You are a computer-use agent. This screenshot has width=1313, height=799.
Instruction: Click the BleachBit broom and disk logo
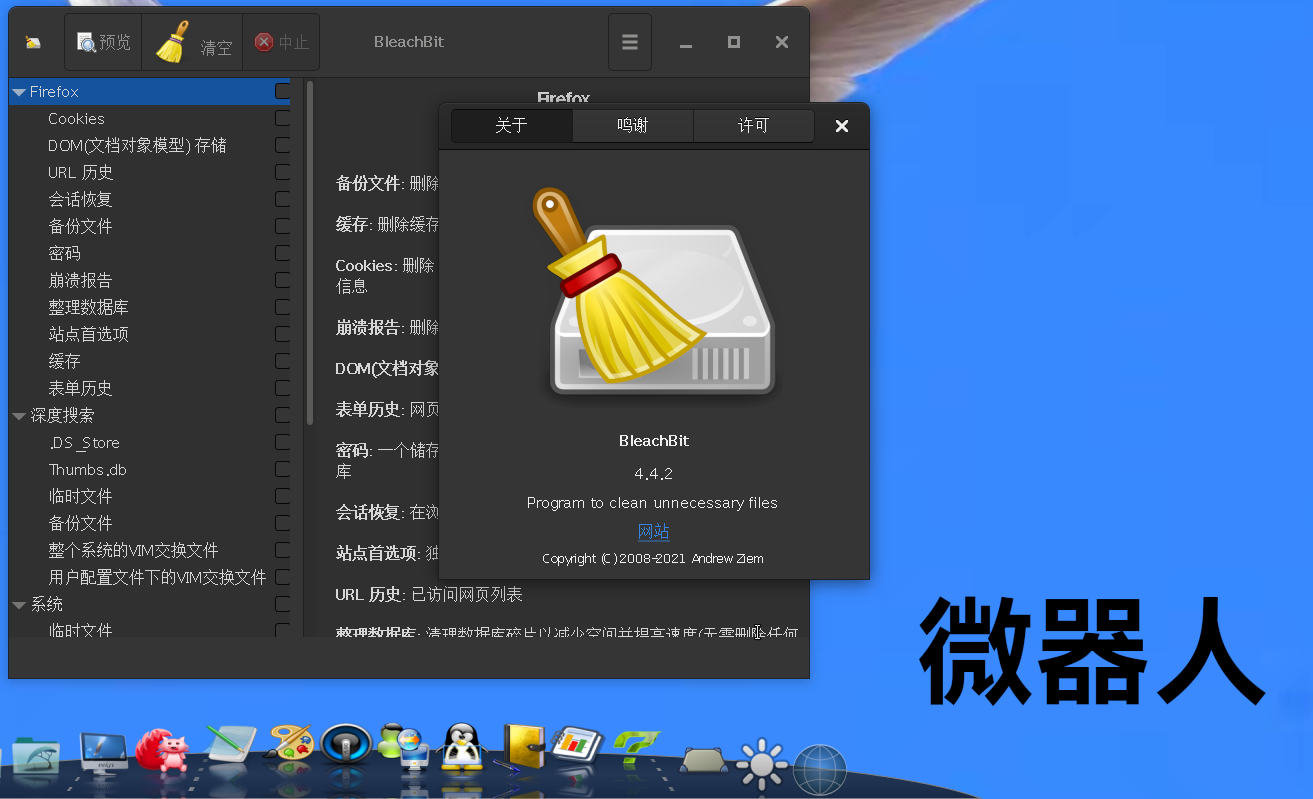pyautogui.click(x=655, y=290)
